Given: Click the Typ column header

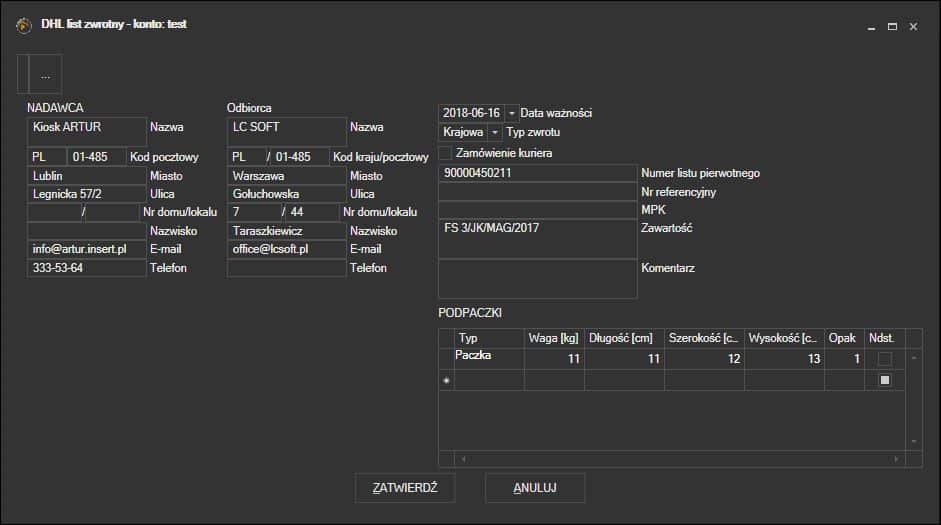Looking at the screenshot, I should click(x=489, y=338).
